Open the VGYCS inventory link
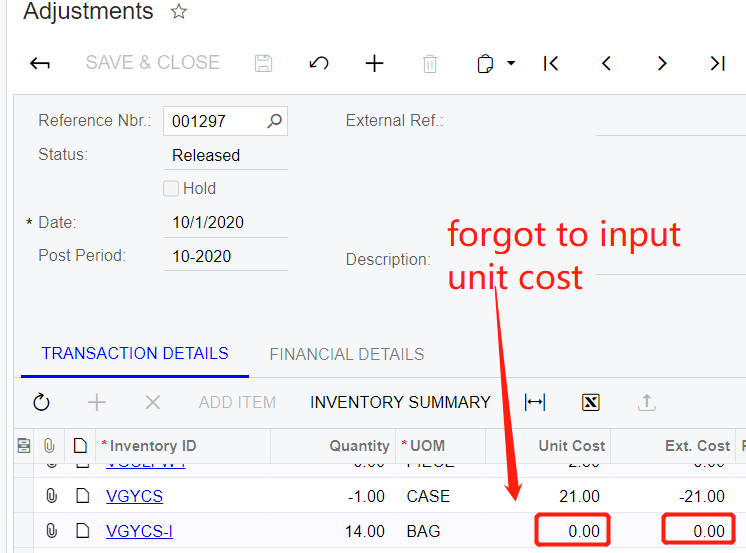The width and height of the screenshot is (746, 553). click(134, 496)
